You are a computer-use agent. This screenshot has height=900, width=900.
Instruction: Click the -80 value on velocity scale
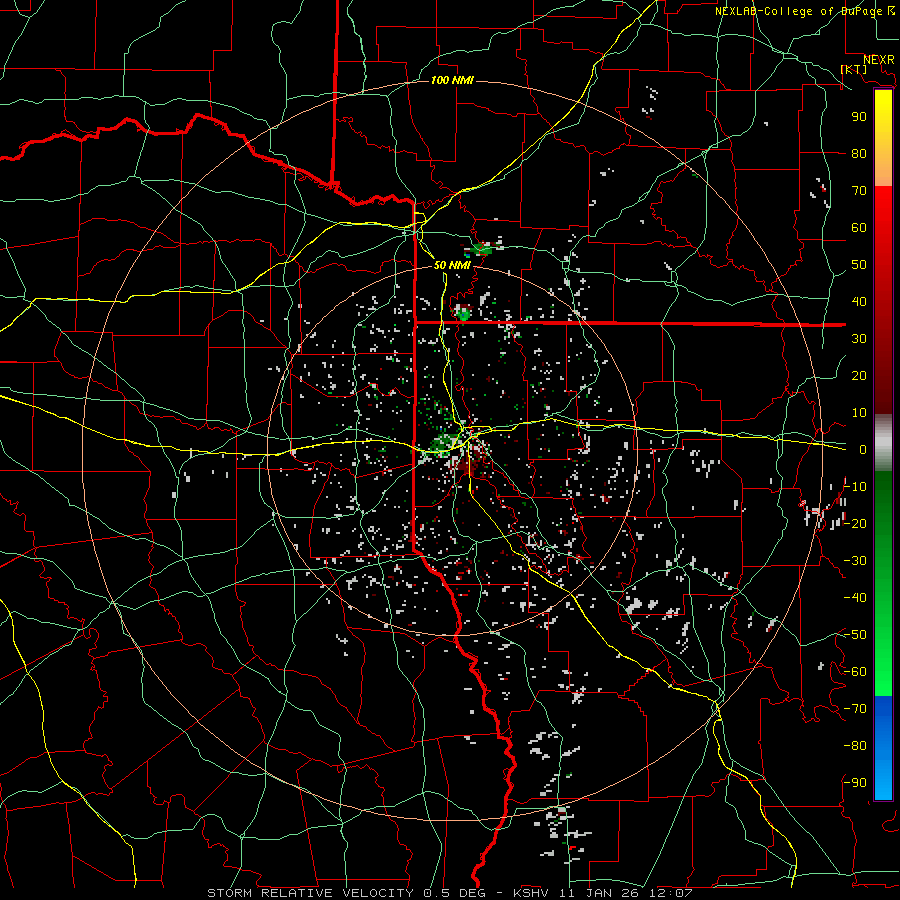[x=855, y=746]
